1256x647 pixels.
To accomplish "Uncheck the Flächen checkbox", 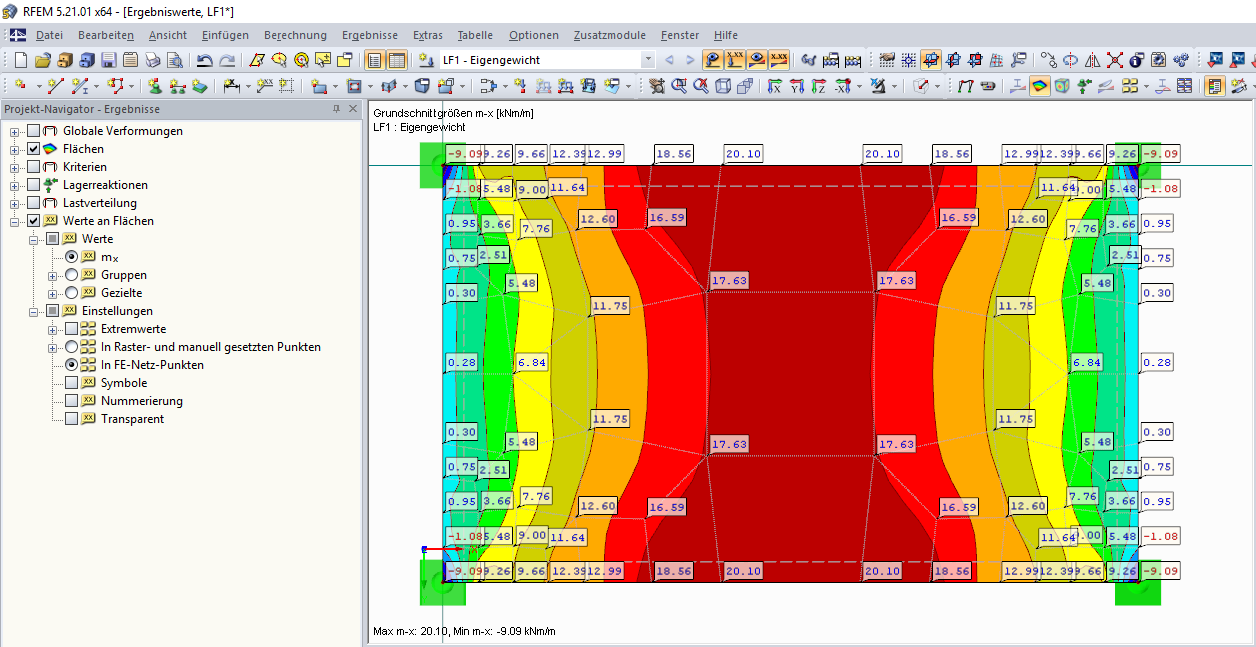I will (x=33, y=149).
